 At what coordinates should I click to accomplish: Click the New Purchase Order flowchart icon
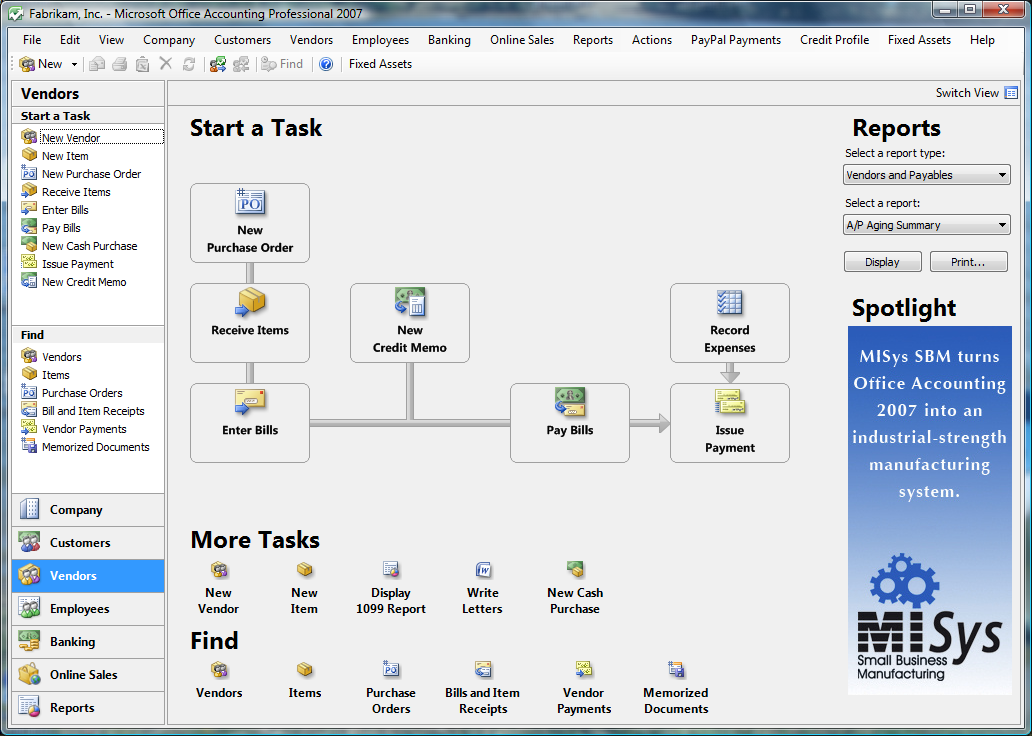pyautogui.click(x=250, y=203)
